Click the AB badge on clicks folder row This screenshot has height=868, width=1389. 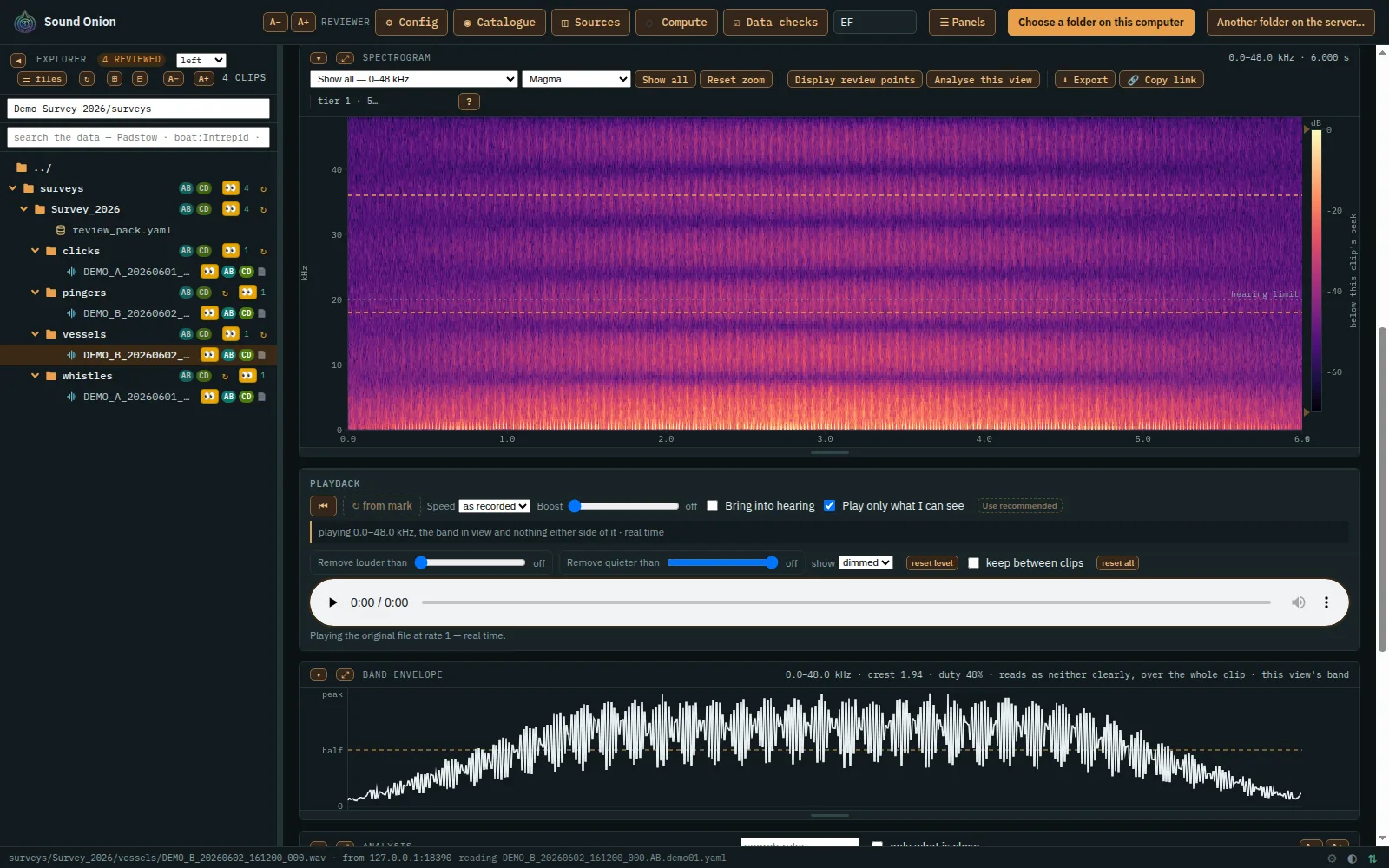186,251
